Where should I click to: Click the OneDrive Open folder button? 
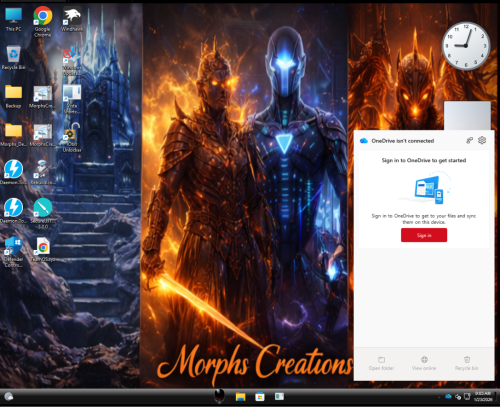coord(381,363)
